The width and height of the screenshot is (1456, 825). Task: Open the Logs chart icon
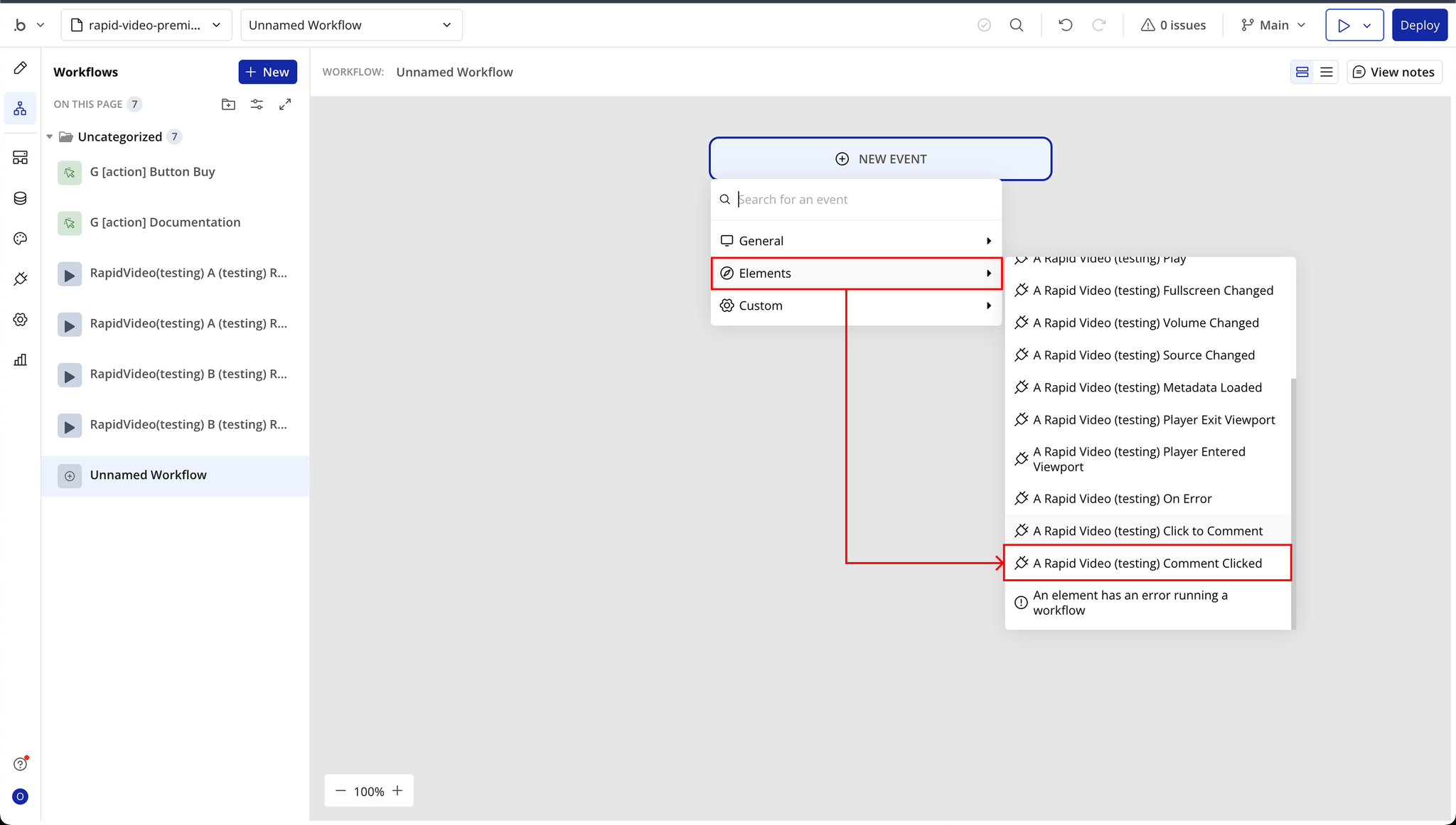(x=20, y=360)
